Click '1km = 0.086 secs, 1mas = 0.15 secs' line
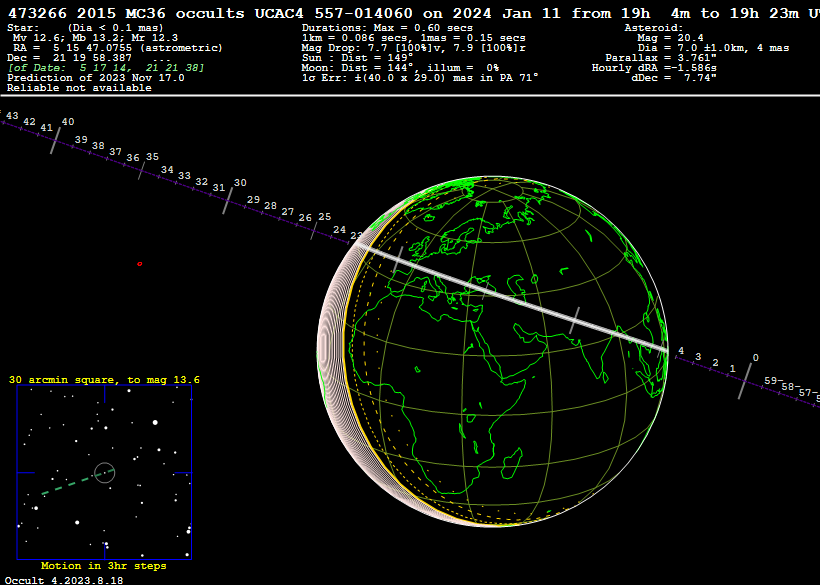Image resolution: width=820 pixels, height=585 pixels. click(x=413, y=38)
